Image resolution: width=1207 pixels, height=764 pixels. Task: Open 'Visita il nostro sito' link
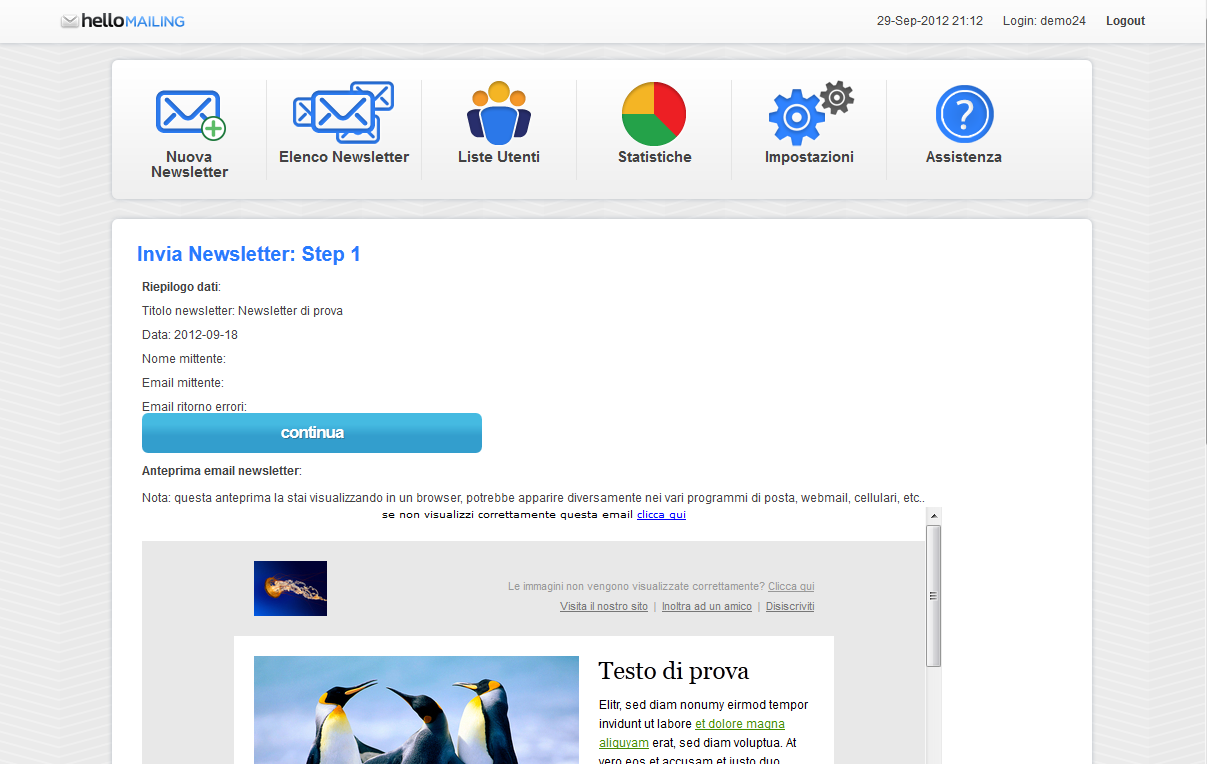pyautogui.click(x=604, y=606)
